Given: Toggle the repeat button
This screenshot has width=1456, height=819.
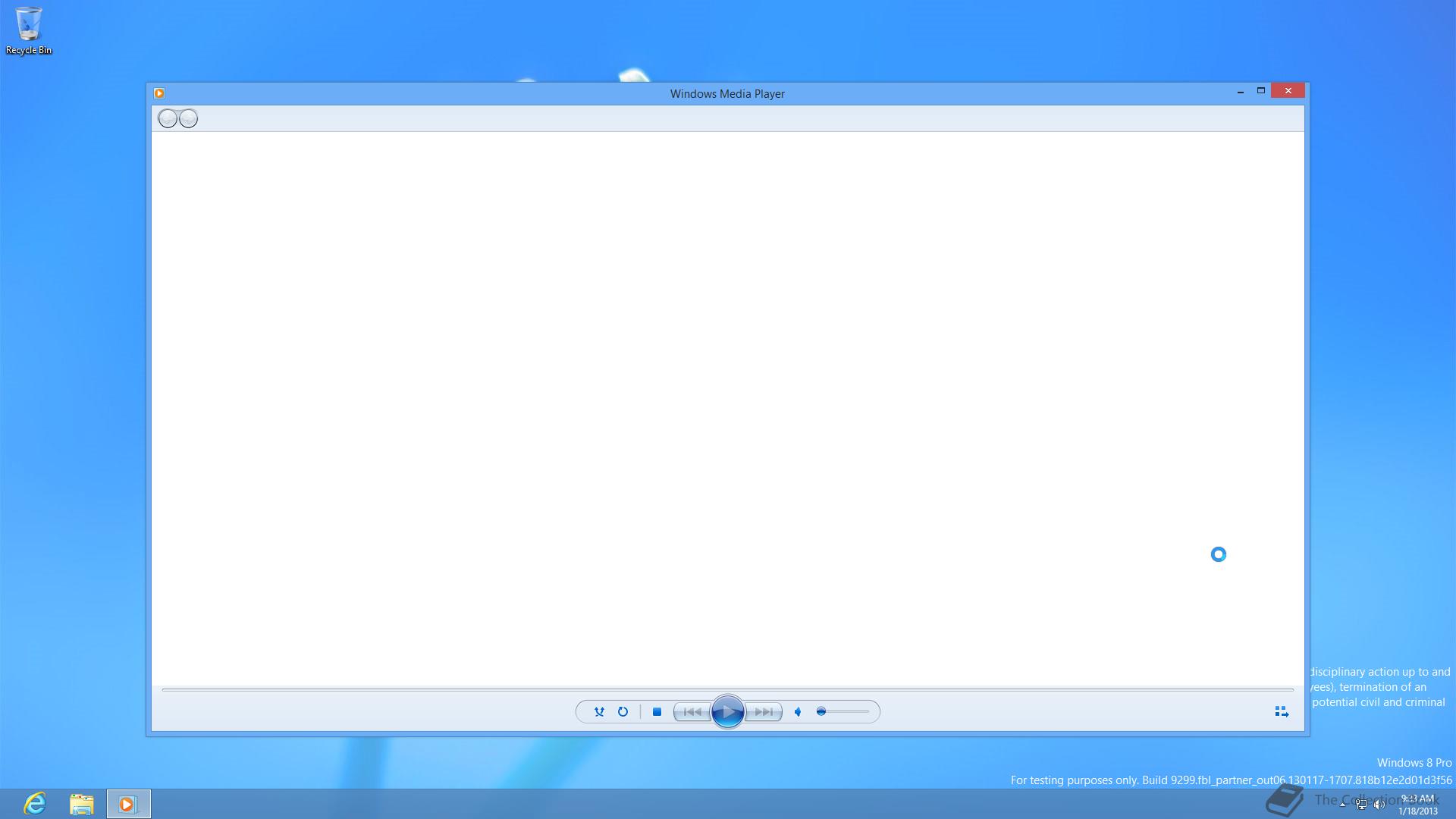Looking at the screenshot, I should pos(623,712).
